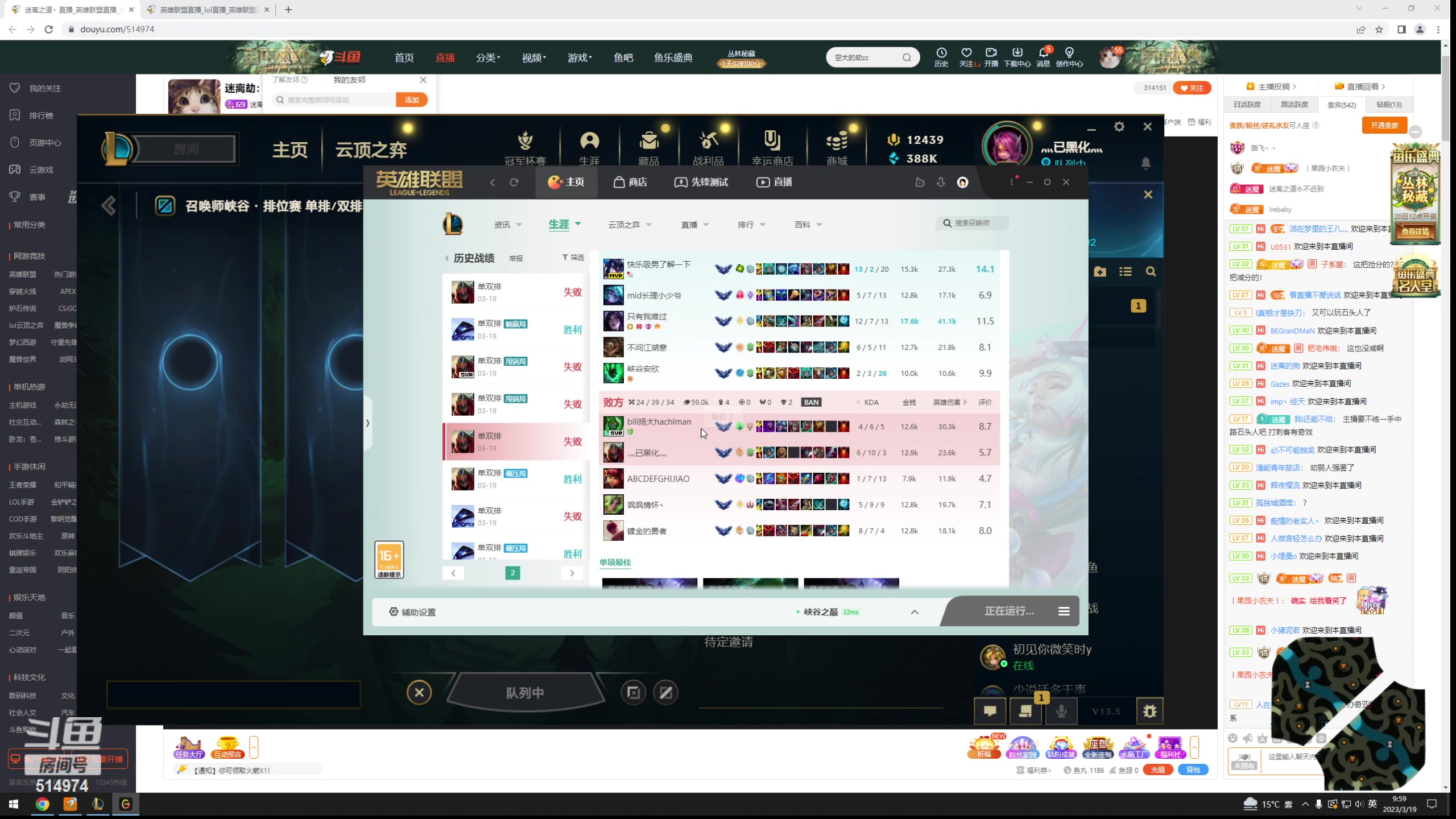The height and width of the screenshot is (819, 1456).
Task: Click the 下载中心 download icon
Action: tap(1017, 53)
